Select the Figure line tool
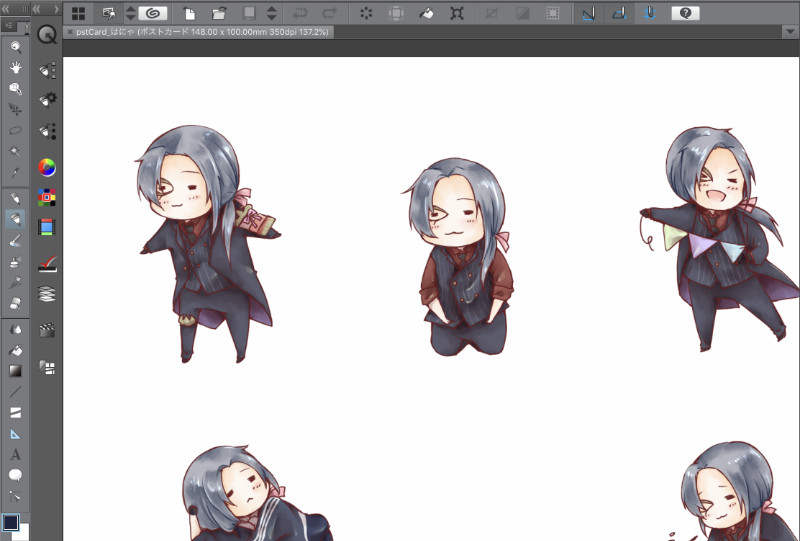 [x=16, y=392]
